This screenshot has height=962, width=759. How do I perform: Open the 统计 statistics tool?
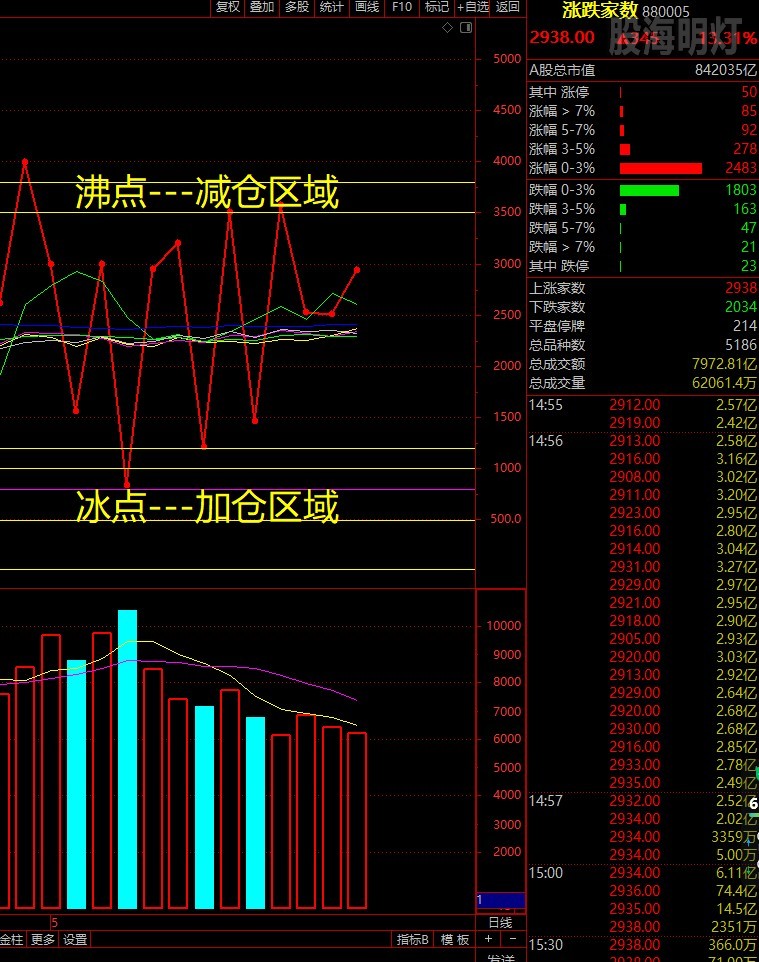pyautogui.click(x=331, y=7)
